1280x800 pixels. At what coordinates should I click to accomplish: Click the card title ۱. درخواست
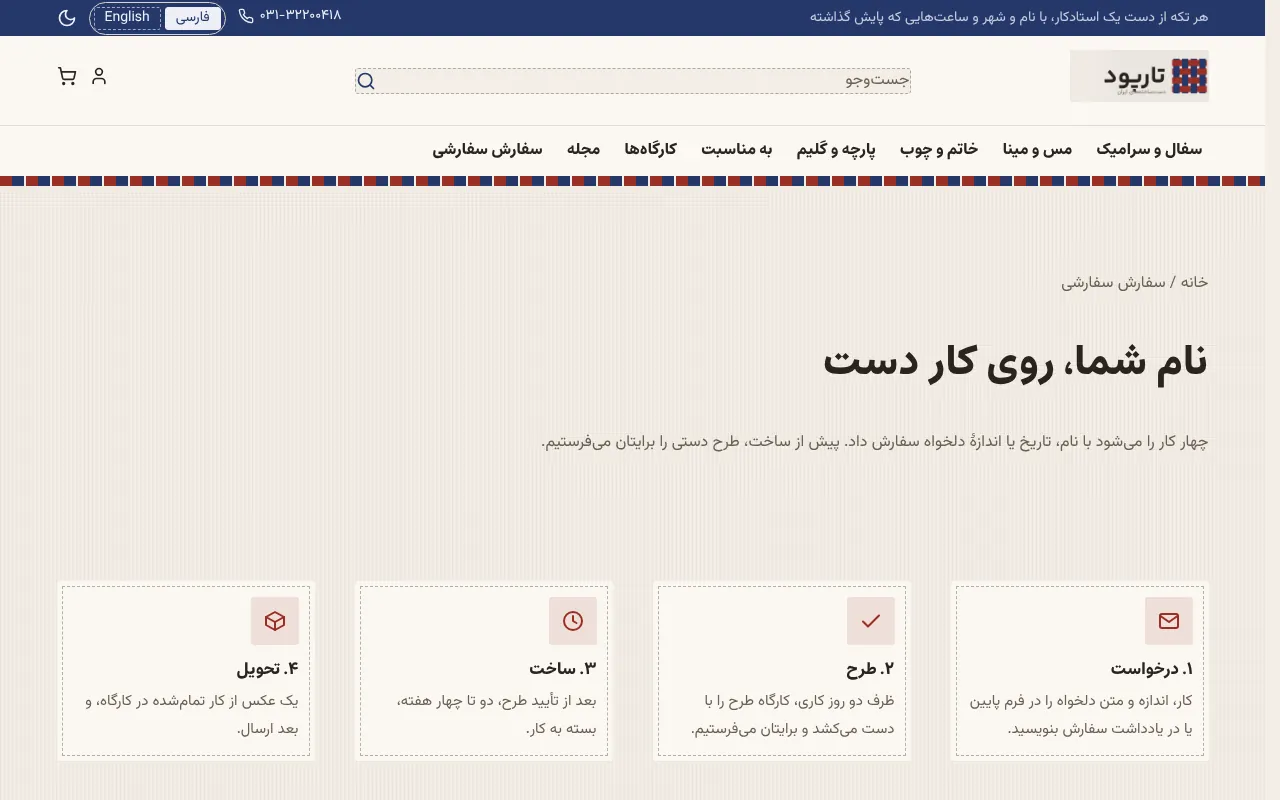(1152, 669)
